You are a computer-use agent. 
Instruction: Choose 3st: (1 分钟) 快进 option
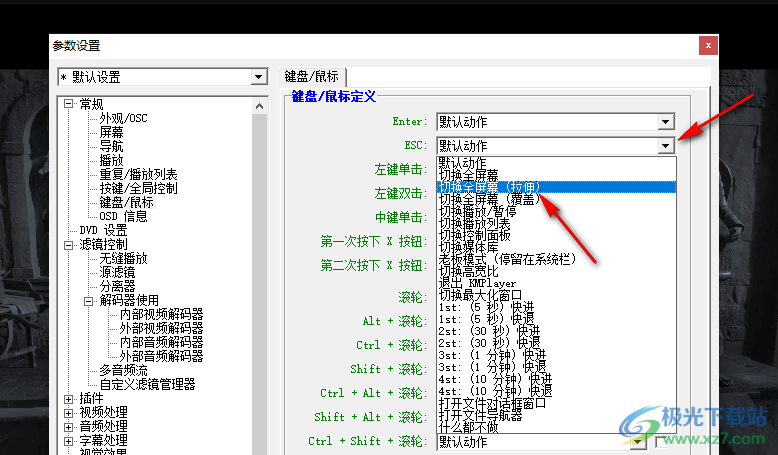pyautogui.click(x=556, y=355)
